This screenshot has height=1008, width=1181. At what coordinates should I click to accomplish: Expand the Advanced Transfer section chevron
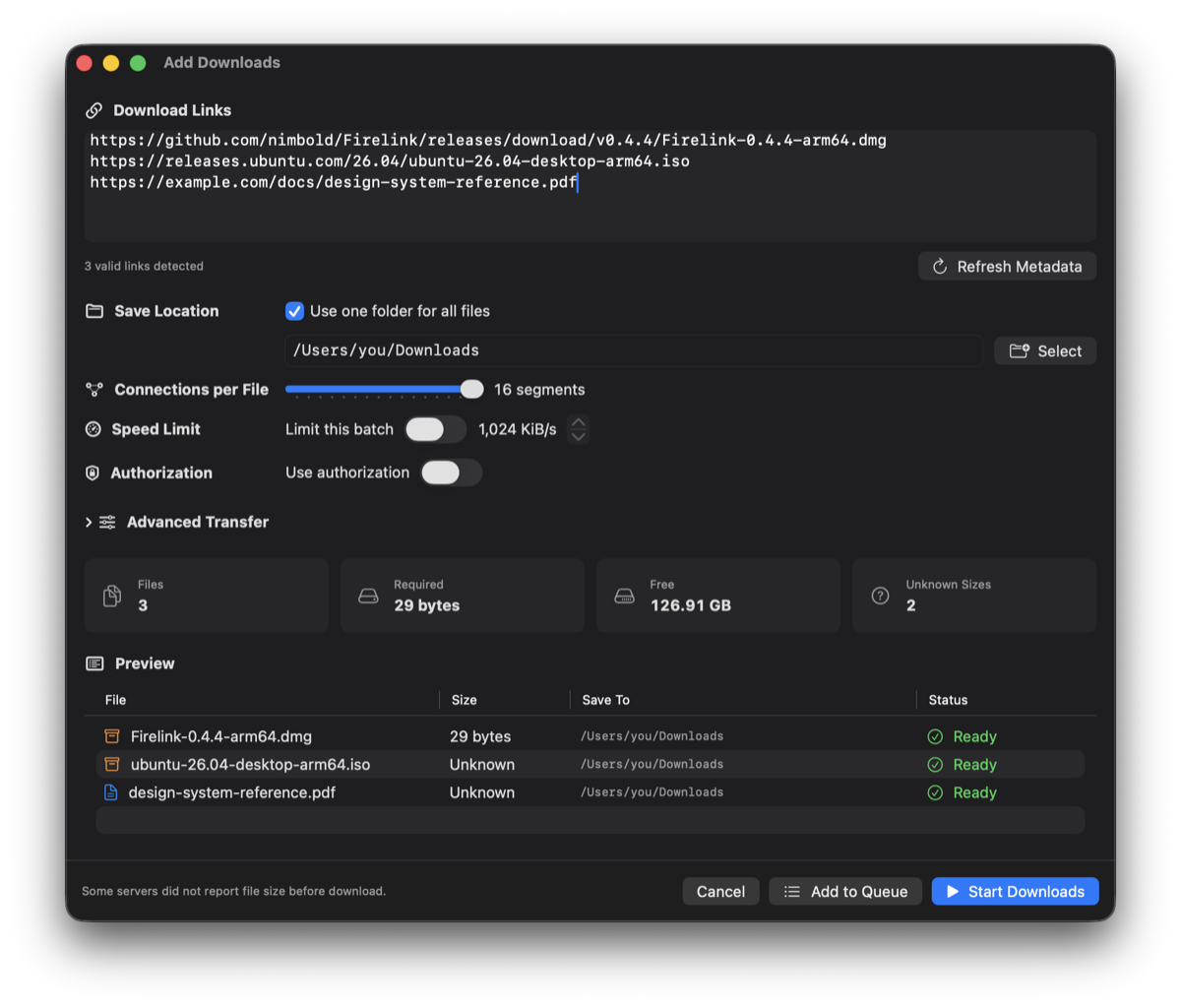click(x=89, y=522)
